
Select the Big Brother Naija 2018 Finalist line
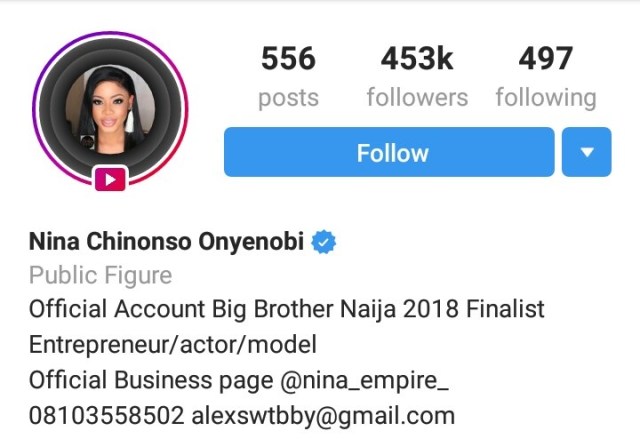pyautogui.click(x=287, y=309)
